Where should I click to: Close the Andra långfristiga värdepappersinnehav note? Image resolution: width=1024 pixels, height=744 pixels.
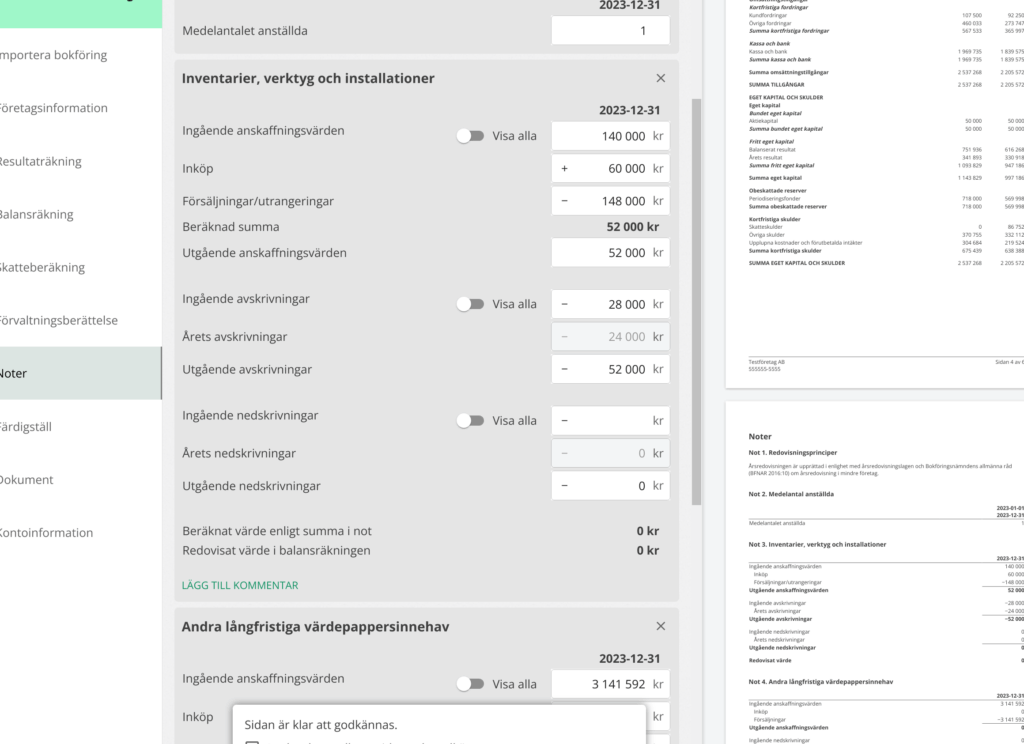660,626
